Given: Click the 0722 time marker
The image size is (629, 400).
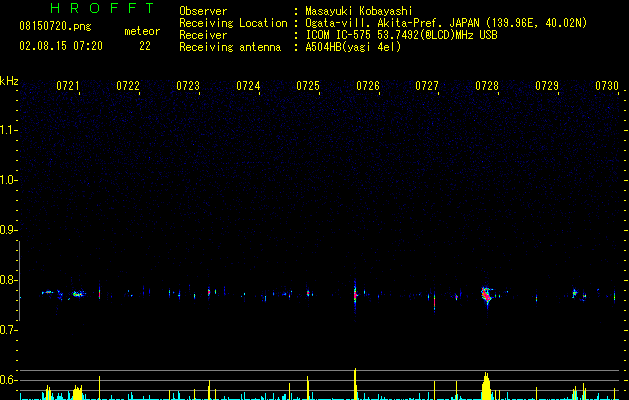Looking at the screenshot, I should tap(128, 86).
